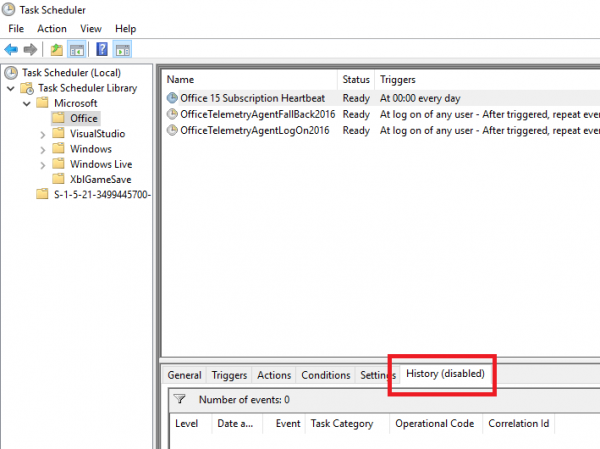Click the S-1-5-21 folder icon
600x449 pixels.
[42, 194]
